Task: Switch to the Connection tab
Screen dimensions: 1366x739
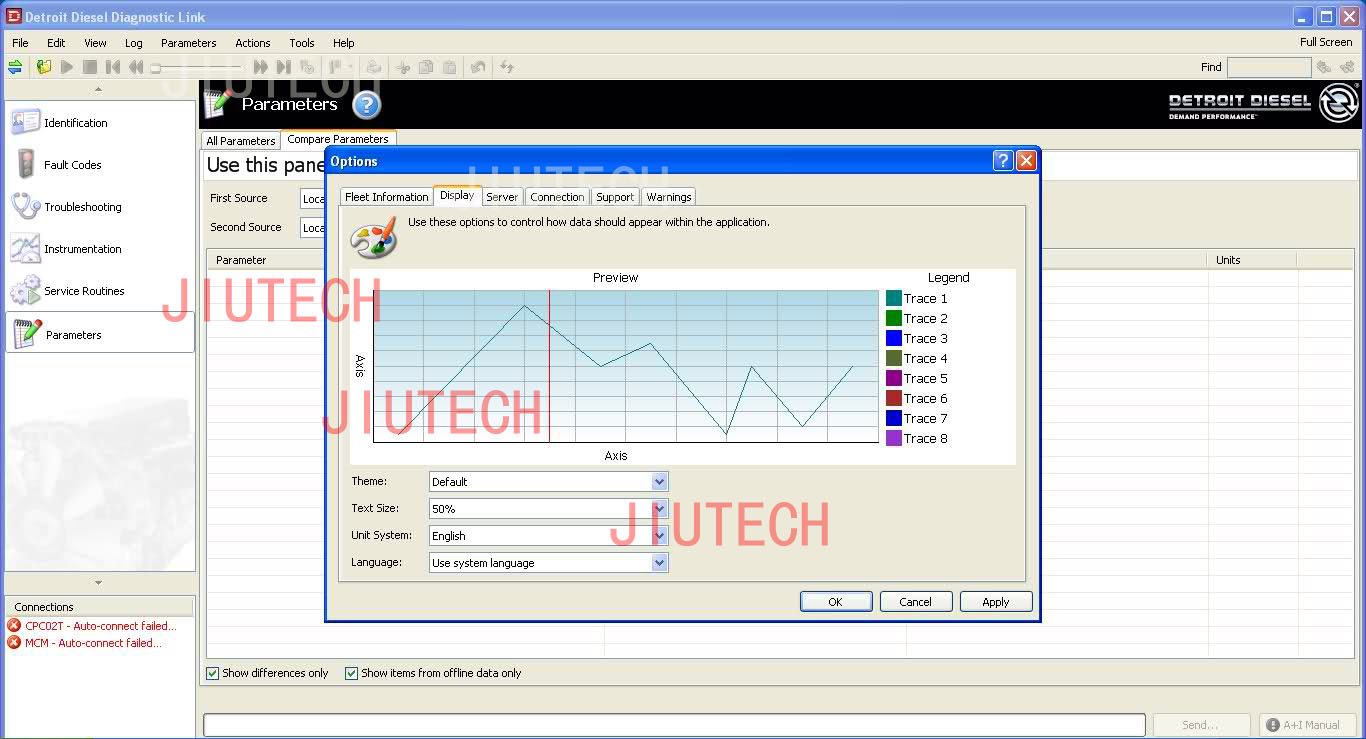Action: click(557, 197)
